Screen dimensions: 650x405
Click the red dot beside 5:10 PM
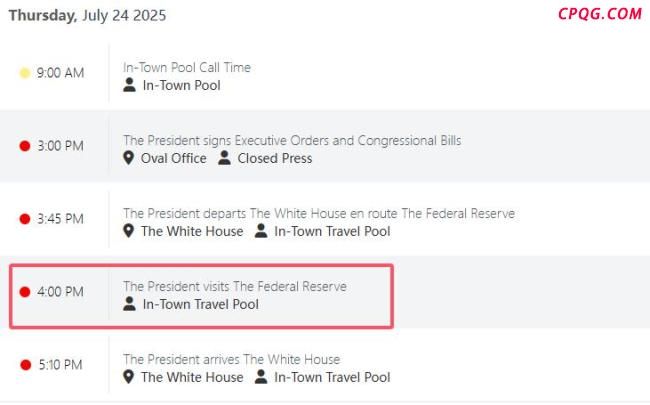click(x=26, y=365)
